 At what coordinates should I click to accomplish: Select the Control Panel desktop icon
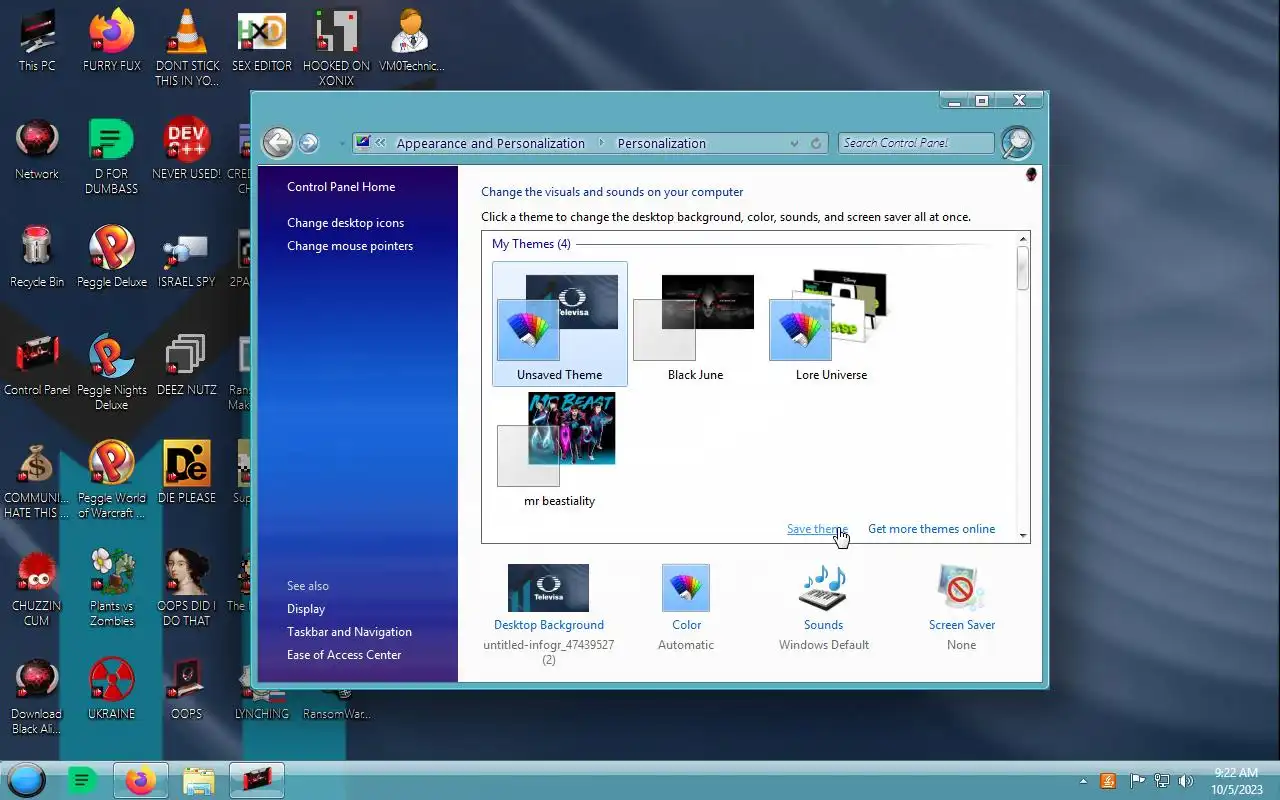(x=37, y=365)
